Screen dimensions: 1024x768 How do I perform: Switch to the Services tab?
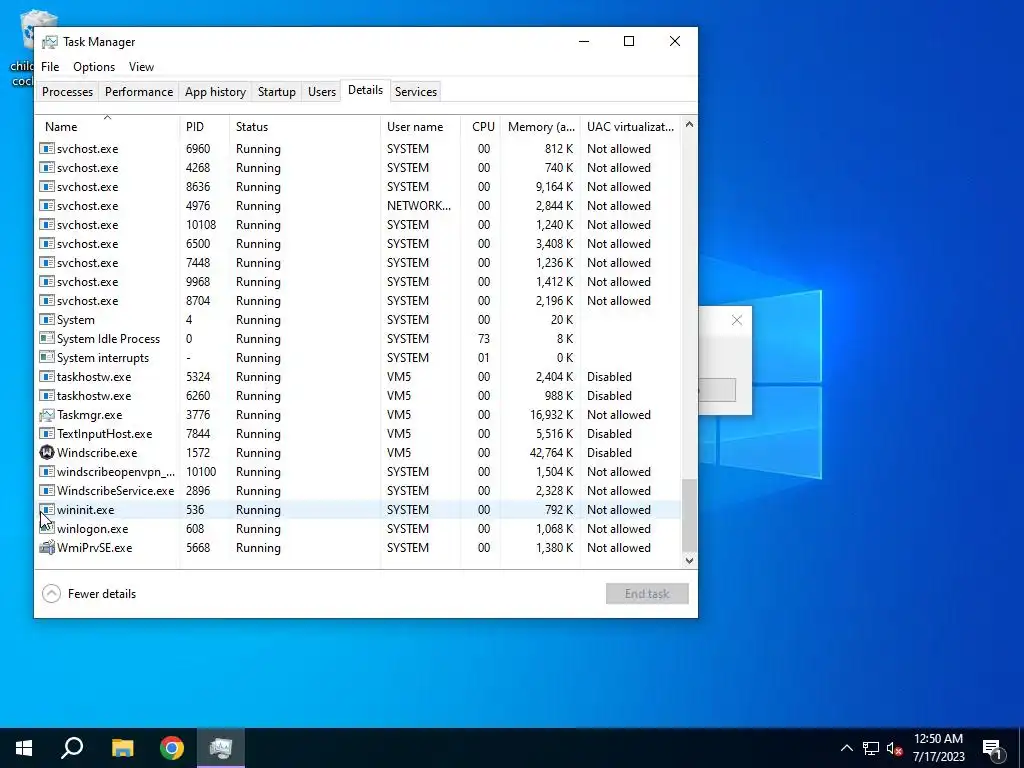pyautogui.click(x=415, y=91)
